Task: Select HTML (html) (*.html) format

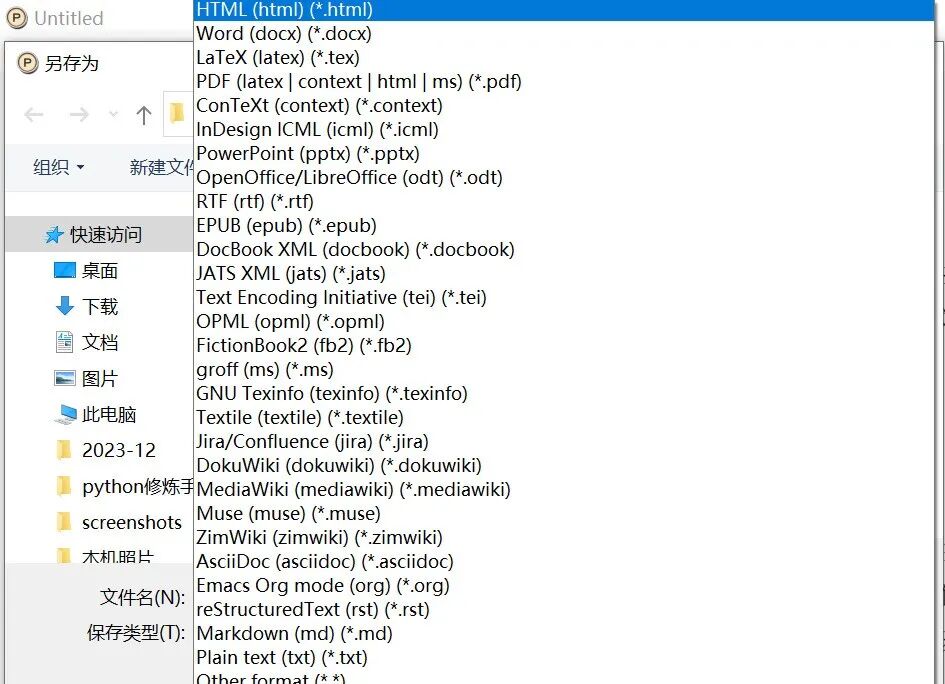Action: 564,10
